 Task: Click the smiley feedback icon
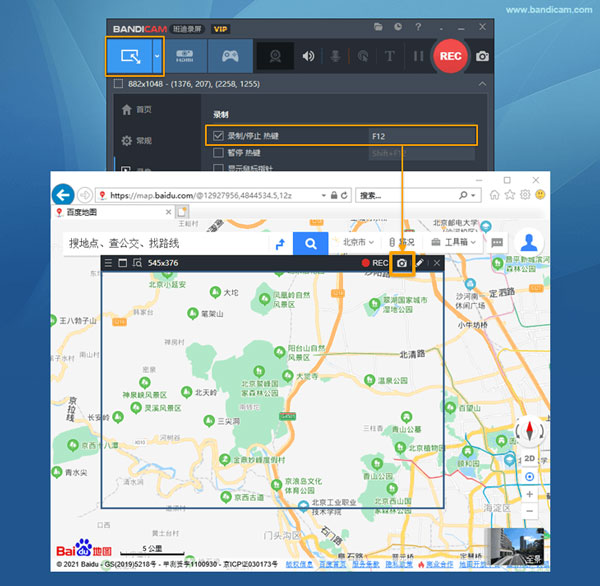(x=540, y=195)
